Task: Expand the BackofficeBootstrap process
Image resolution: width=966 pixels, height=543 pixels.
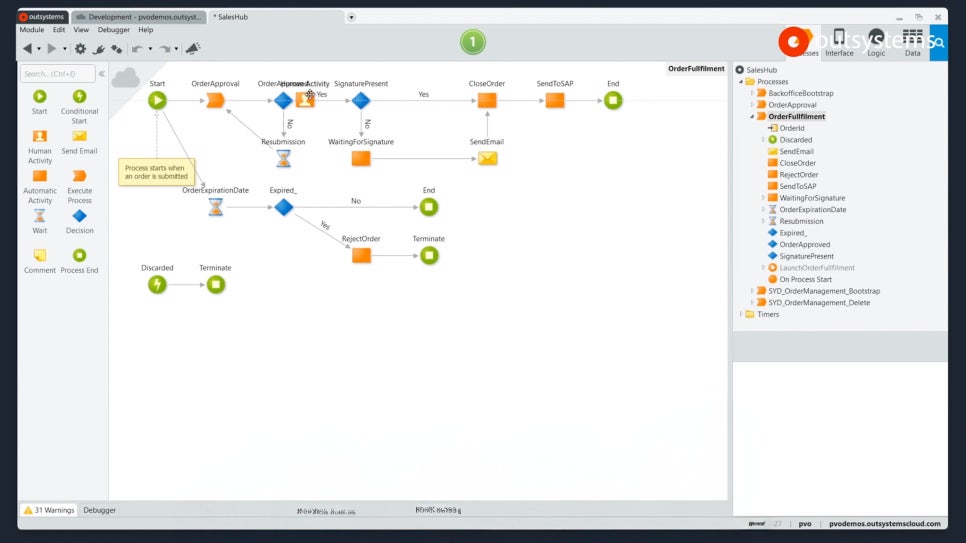Action: pos(752,93)
